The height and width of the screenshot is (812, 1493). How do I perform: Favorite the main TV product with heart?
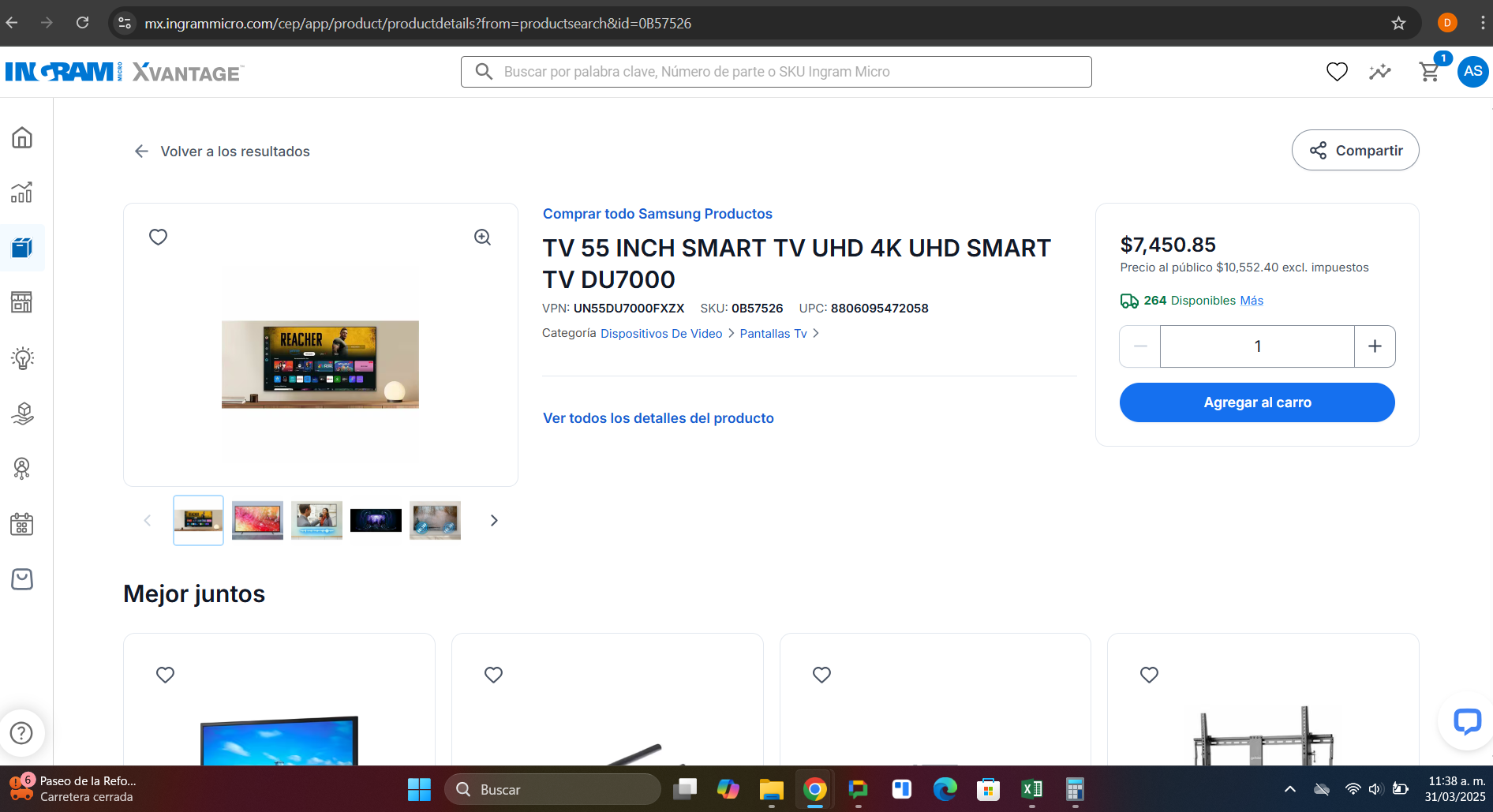[158, 237]
